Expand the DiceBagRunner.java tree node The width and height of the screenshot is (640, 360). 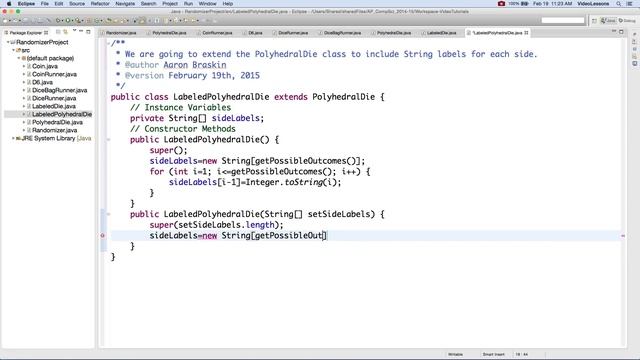click(x=24, y=90)
